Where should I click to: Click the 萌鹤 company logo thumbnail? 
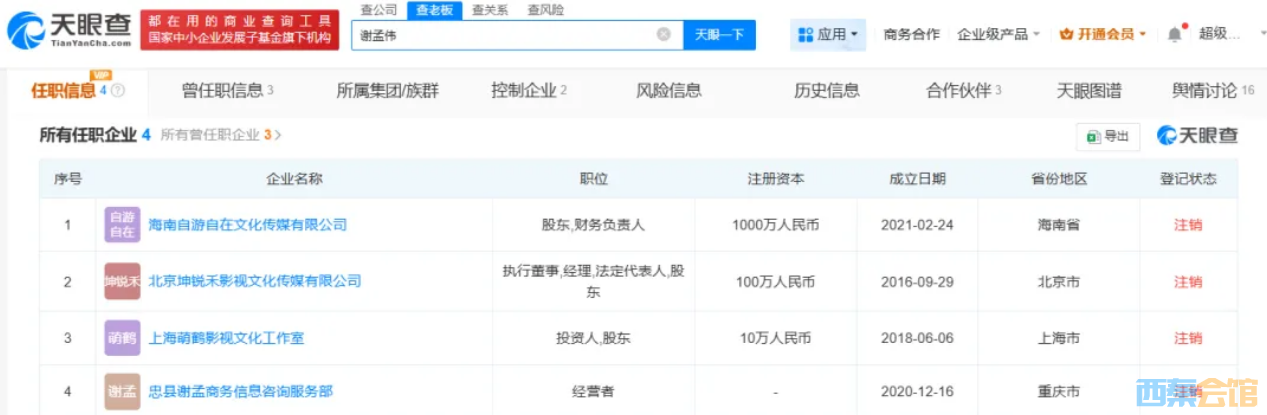(x=122, y=338)
